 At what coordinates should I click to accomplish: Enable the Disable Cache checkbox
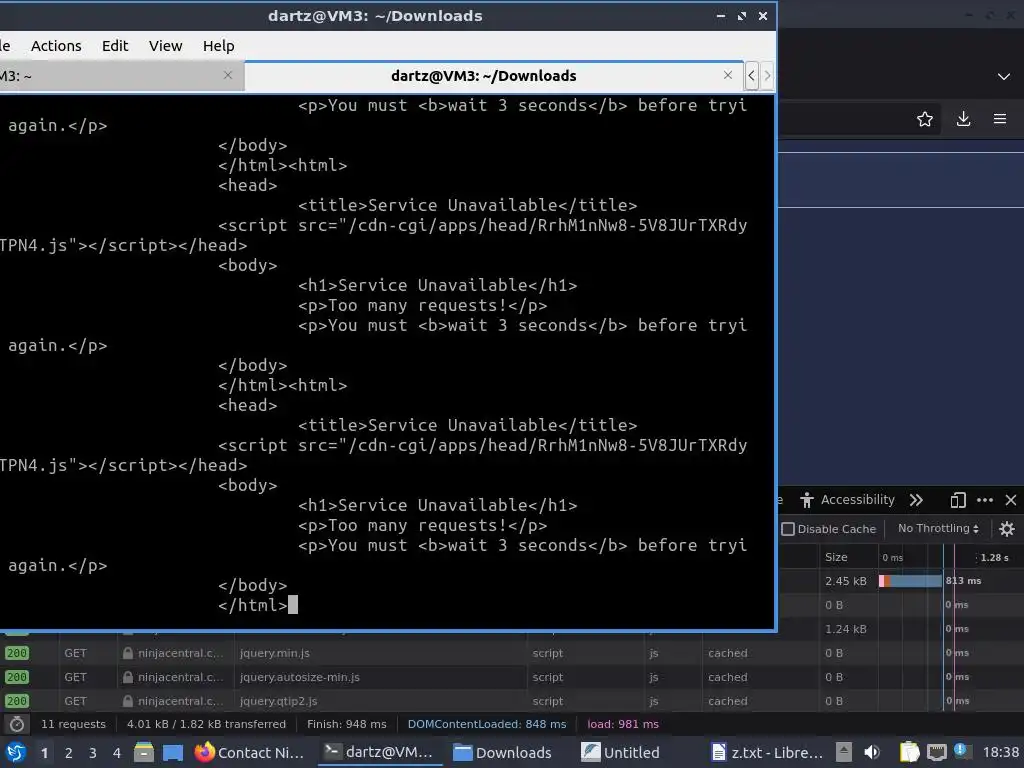point(788,529)
